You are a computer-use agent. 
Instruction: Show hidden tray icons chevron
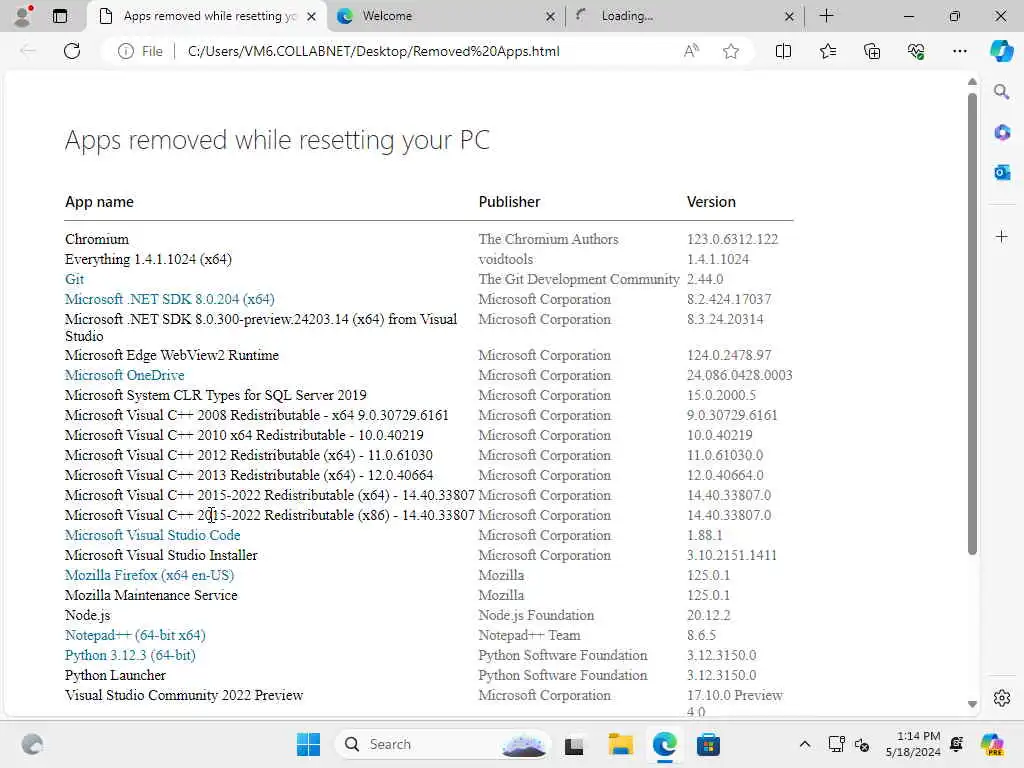click(x=805, y=744)
